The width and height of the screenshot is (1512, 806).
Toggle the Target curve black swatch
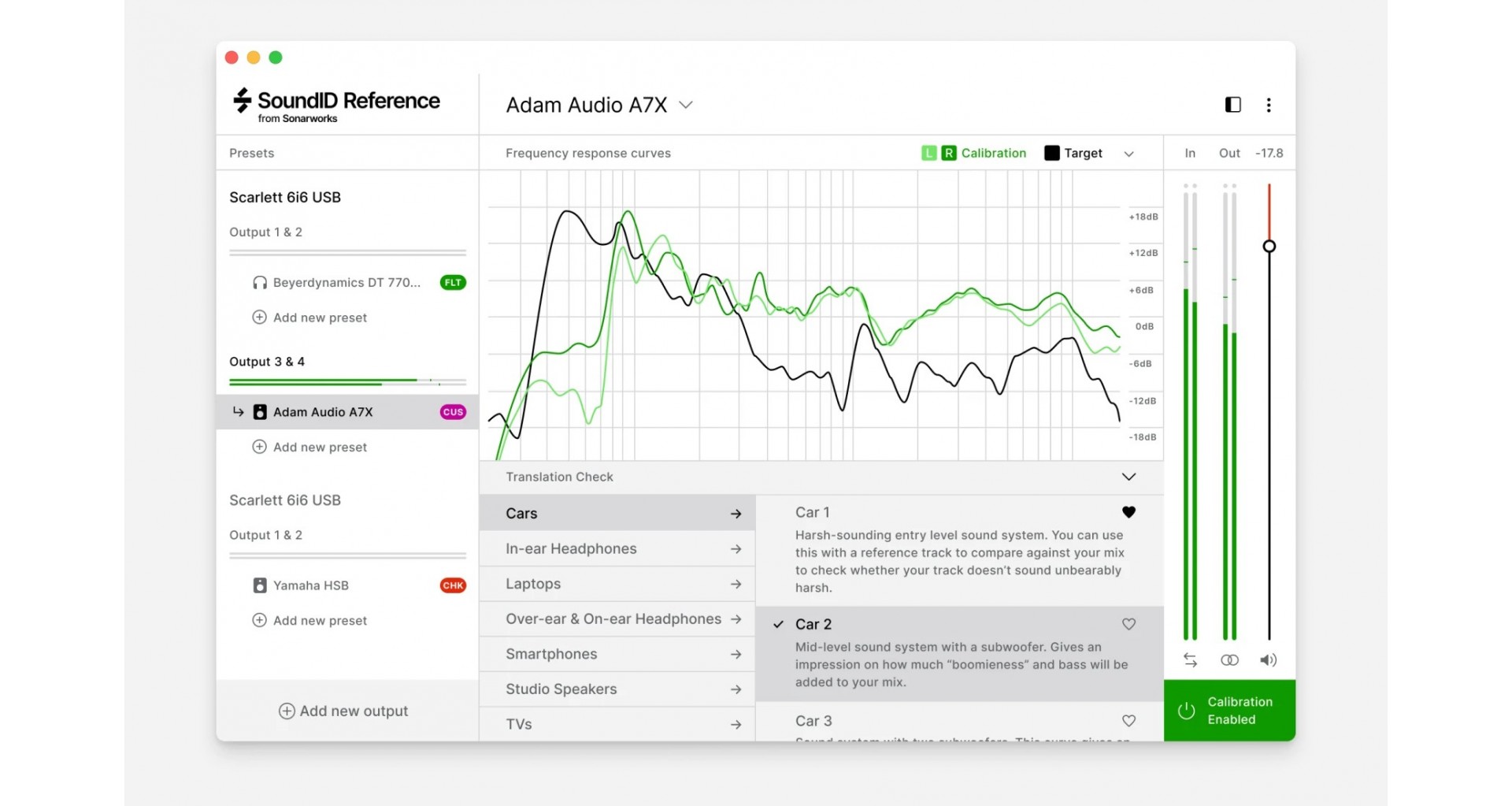click(x=1051, y=153)
